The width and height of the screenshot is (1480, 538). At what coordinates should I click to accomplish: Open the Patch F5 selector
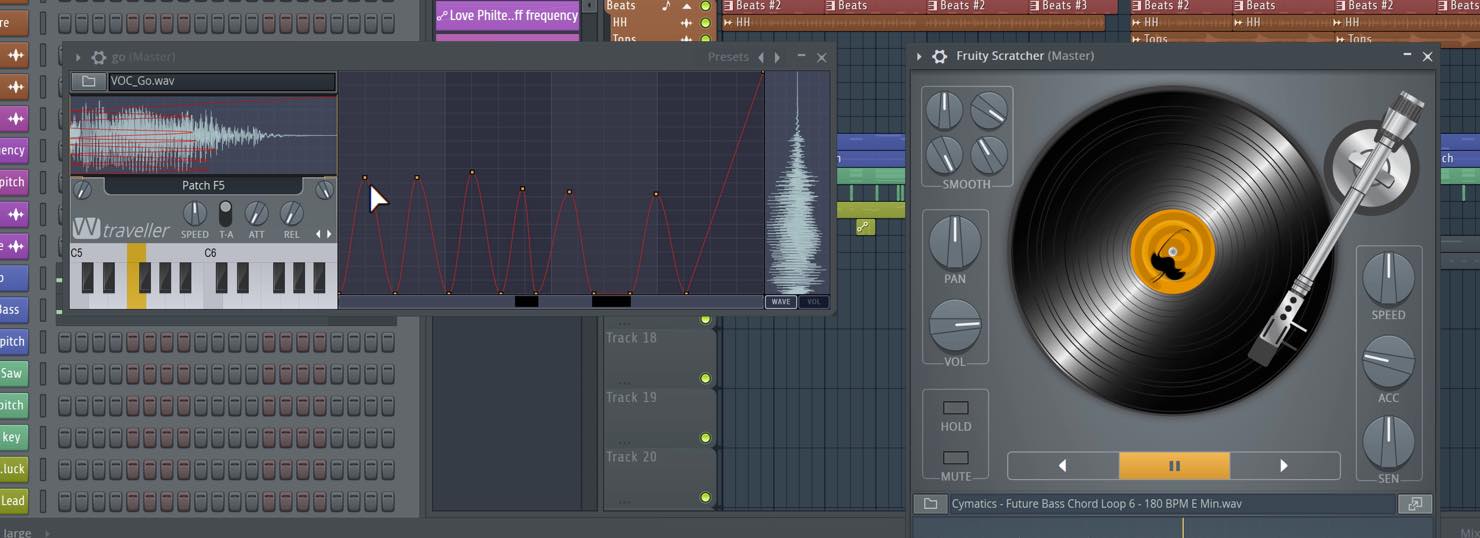click(203, 186)
